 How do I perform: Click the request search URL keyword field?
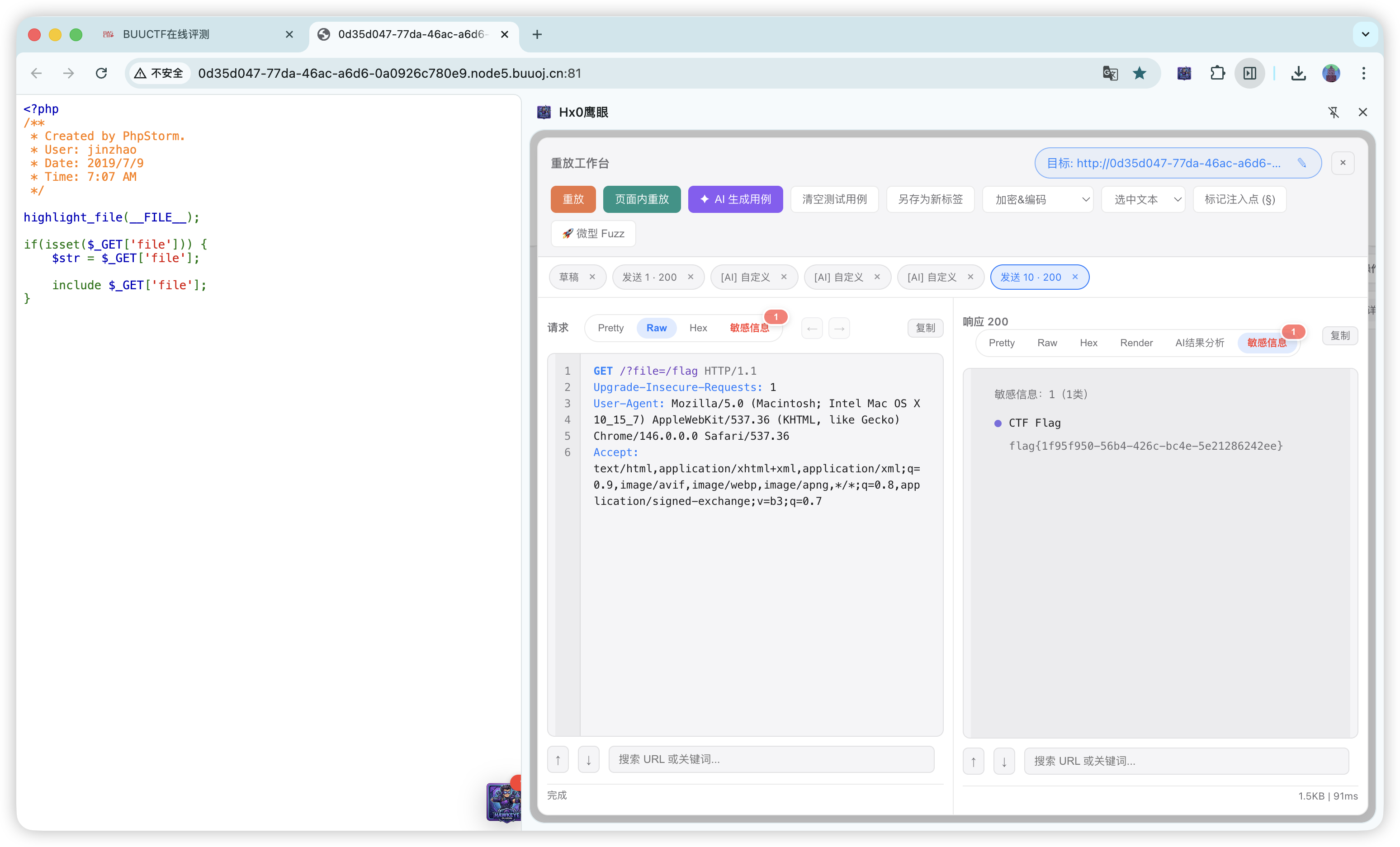click(771, 759)
